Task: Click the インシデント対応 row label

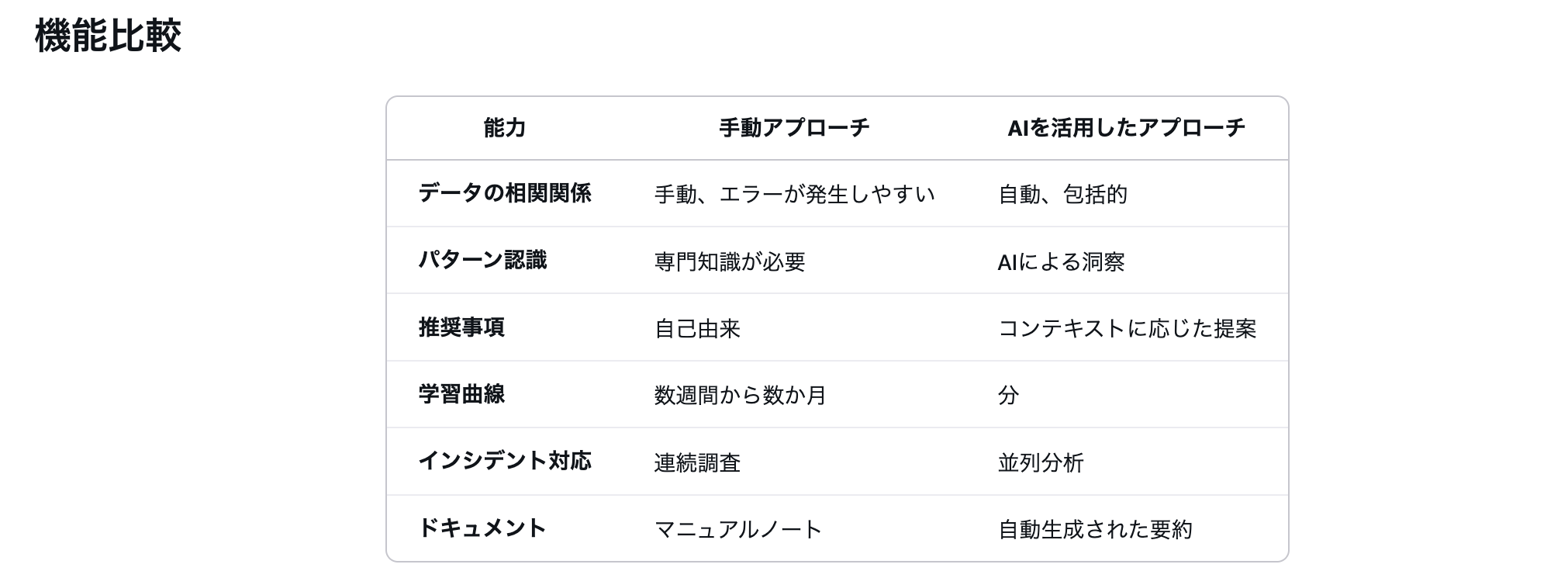Action: point(504,461)
